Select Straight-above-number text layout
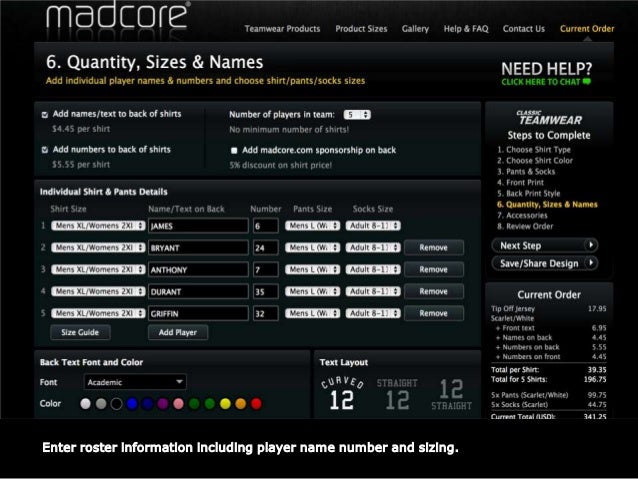The height and width of the screenshot is (479, 638). [397, 394]
